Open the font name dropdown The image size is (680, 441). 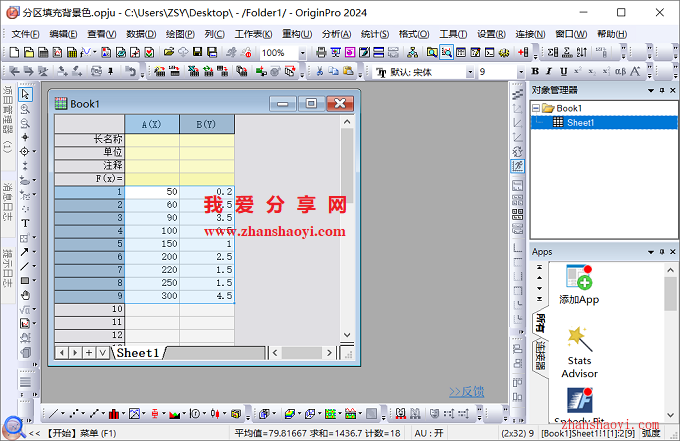click(470, 72)
